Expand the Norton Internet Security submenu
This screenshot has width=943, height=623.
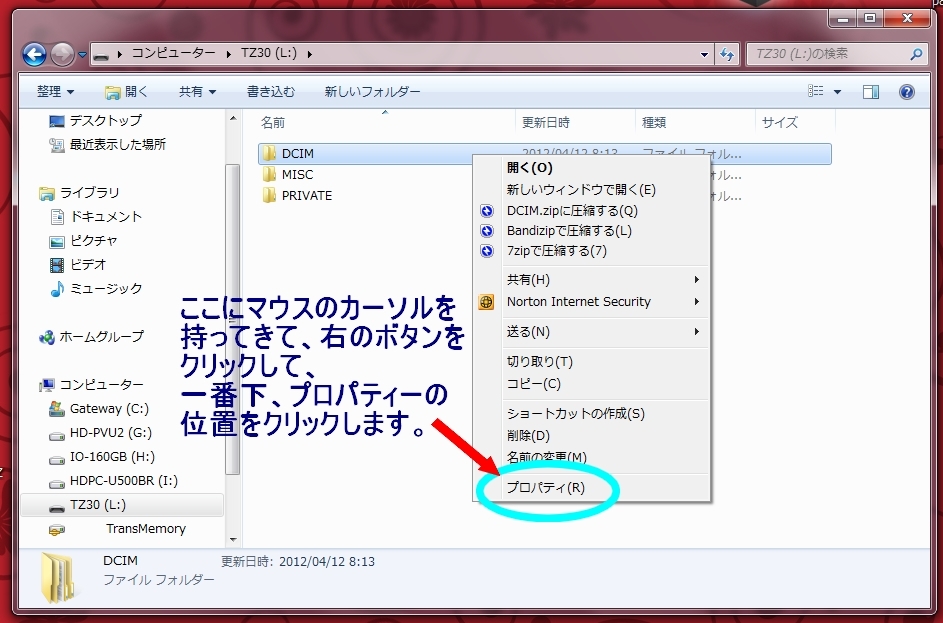592,302
